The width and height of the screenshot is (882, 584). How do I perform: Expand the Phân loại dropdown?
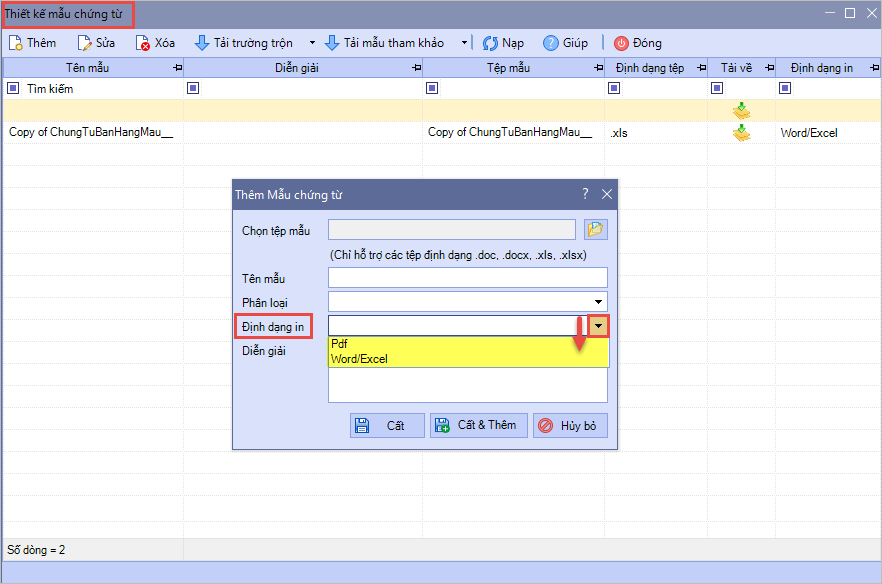(x=598, y=302)
